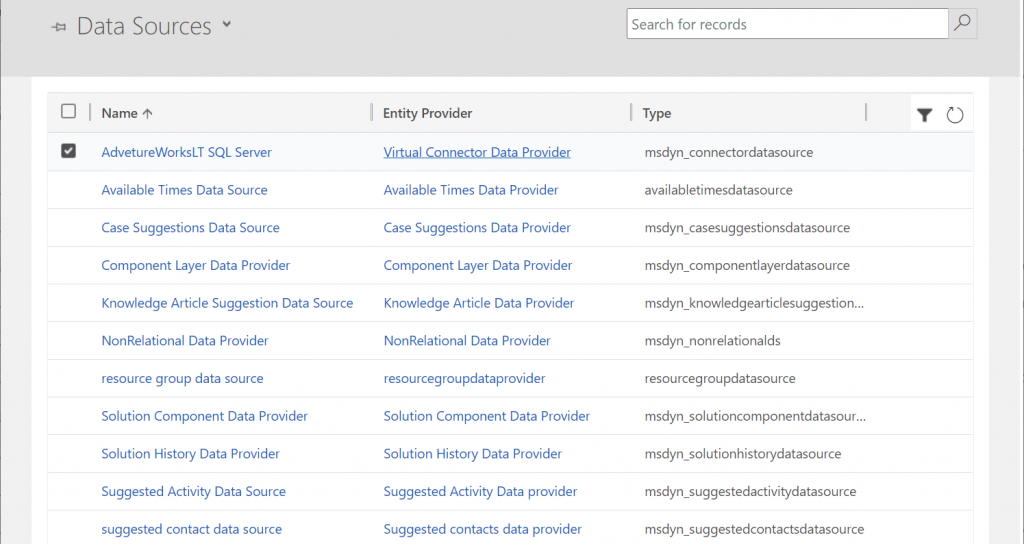Image resolution: width=1024 pixels, height=544 pixels.
Task: Open resourcegroupdataprovider link
Action: click(x=464, y=379)
